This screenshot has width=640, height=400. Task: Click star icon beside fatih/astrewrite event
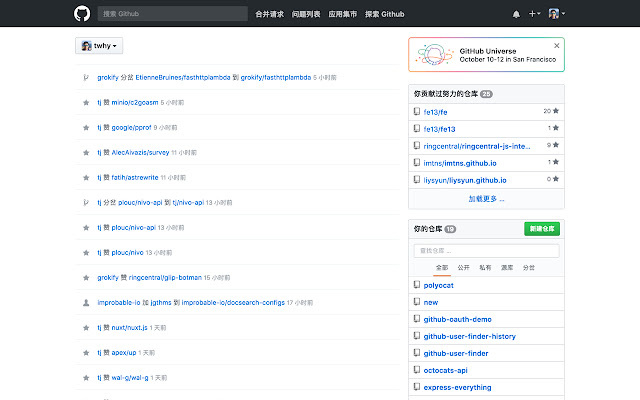[x=86, y=178]
